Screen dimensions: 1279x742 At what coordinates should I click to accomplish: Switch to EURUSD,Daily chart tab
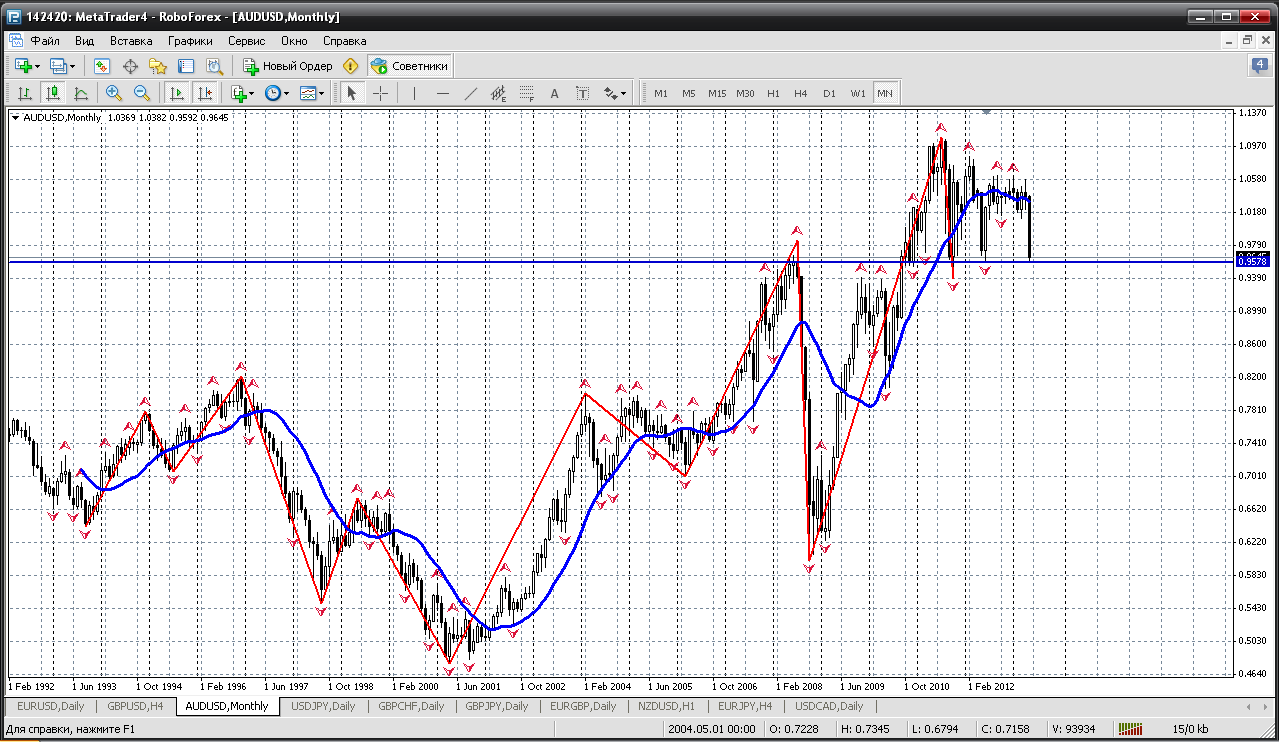[51, 706]
